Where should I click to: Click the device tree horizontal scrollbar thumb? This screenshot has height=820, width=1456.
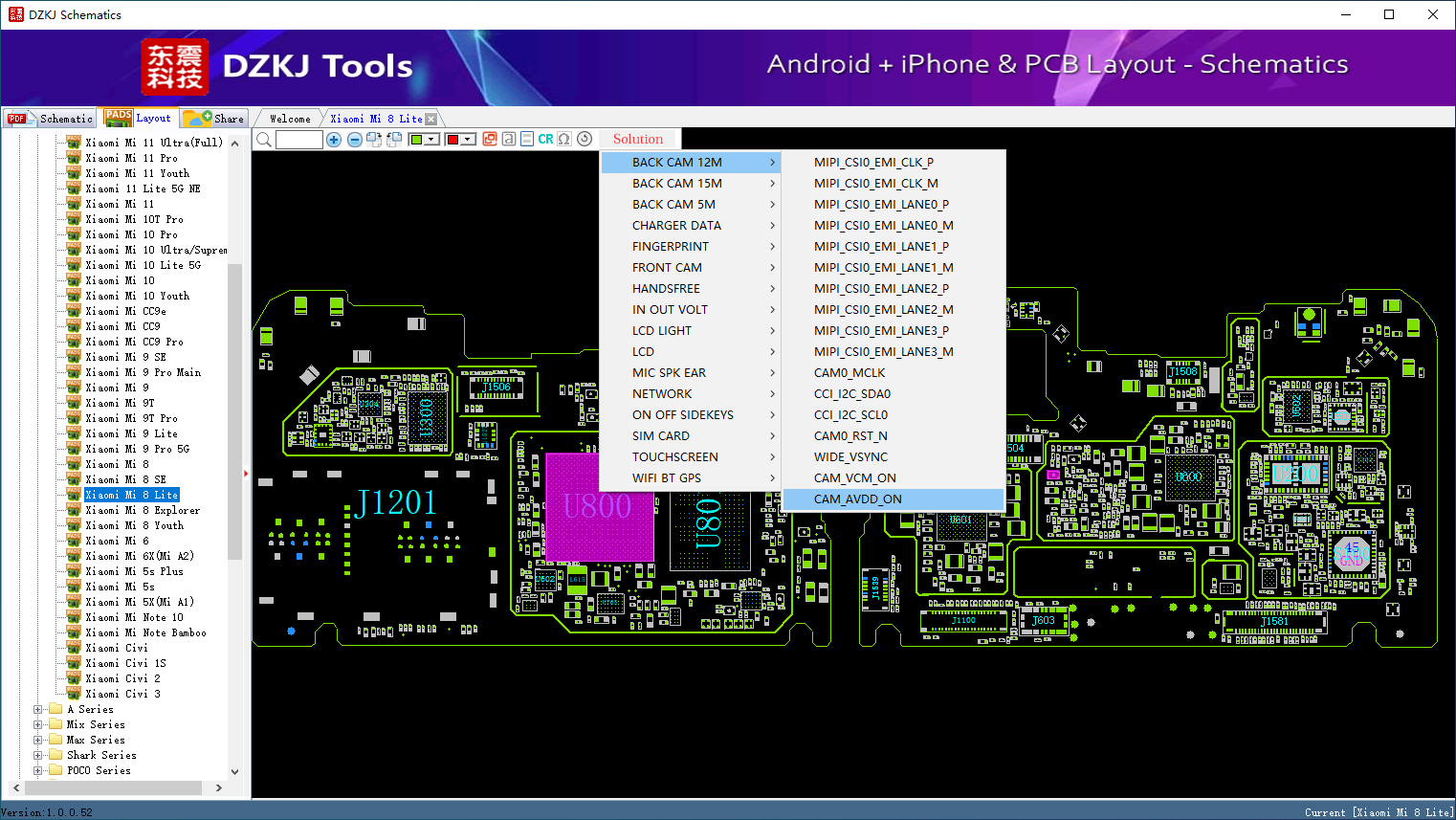tap(113, 787)
